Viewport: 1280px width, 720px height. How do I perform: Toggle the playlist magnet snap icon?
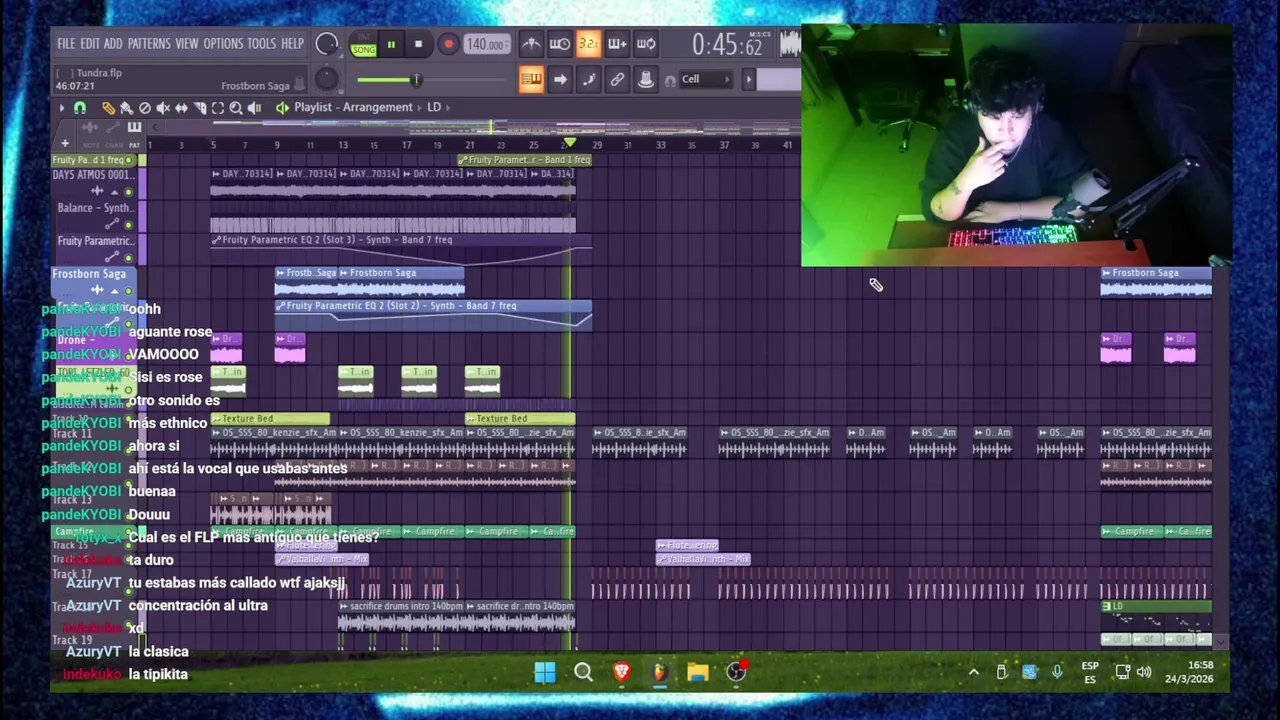[80, 108]
